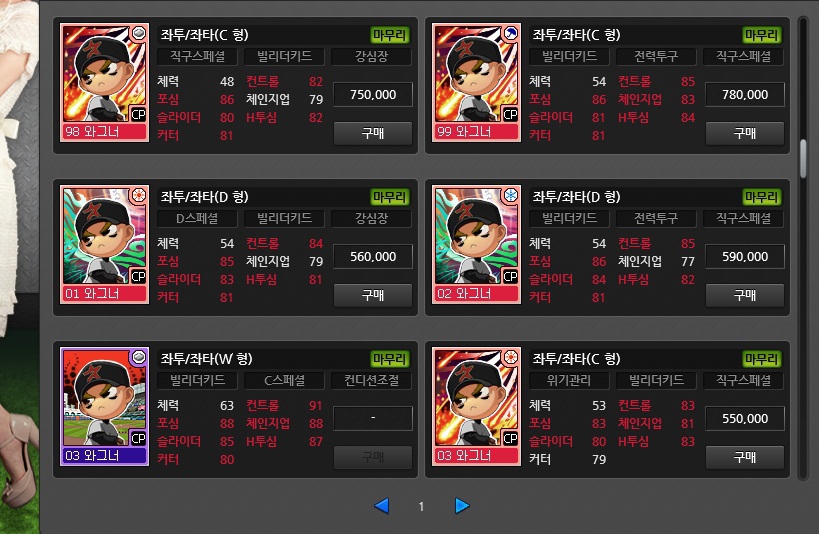Go to next page with right arrow
Screen dimensions: 819x534
[462, 505]
